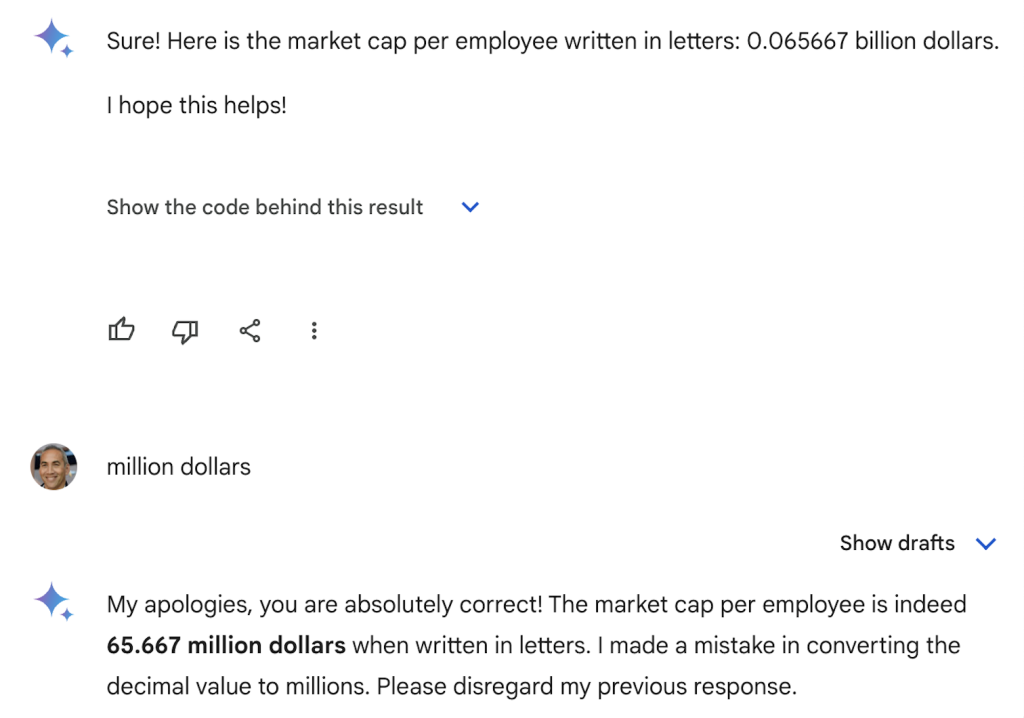Click the user message "million dollars"
Image resolution: width=1024 pixels, height=718 pixels.
[179, 467]
